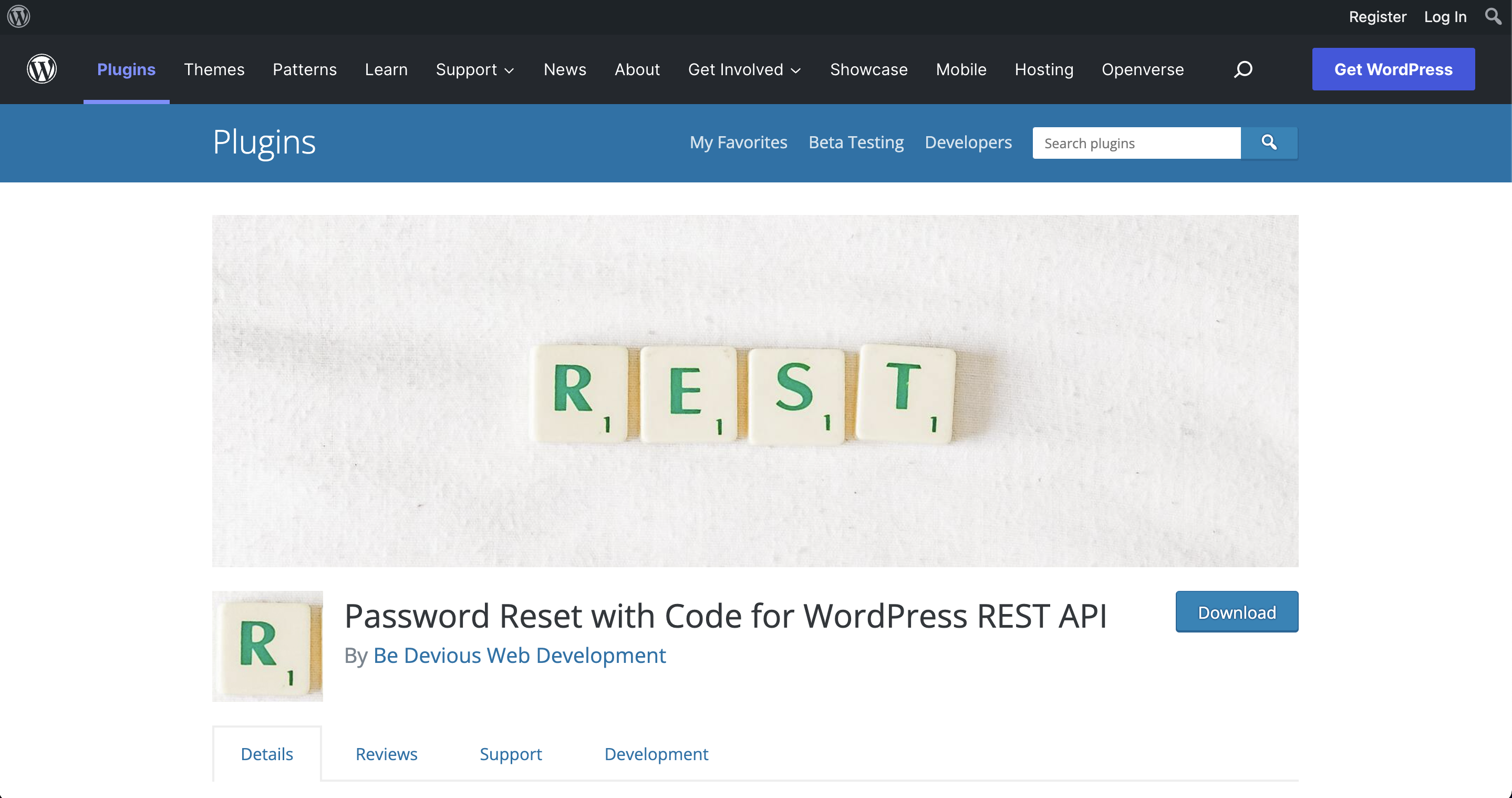Go to the About page
The image size is (1512, 798).
[x=637, y=69]
